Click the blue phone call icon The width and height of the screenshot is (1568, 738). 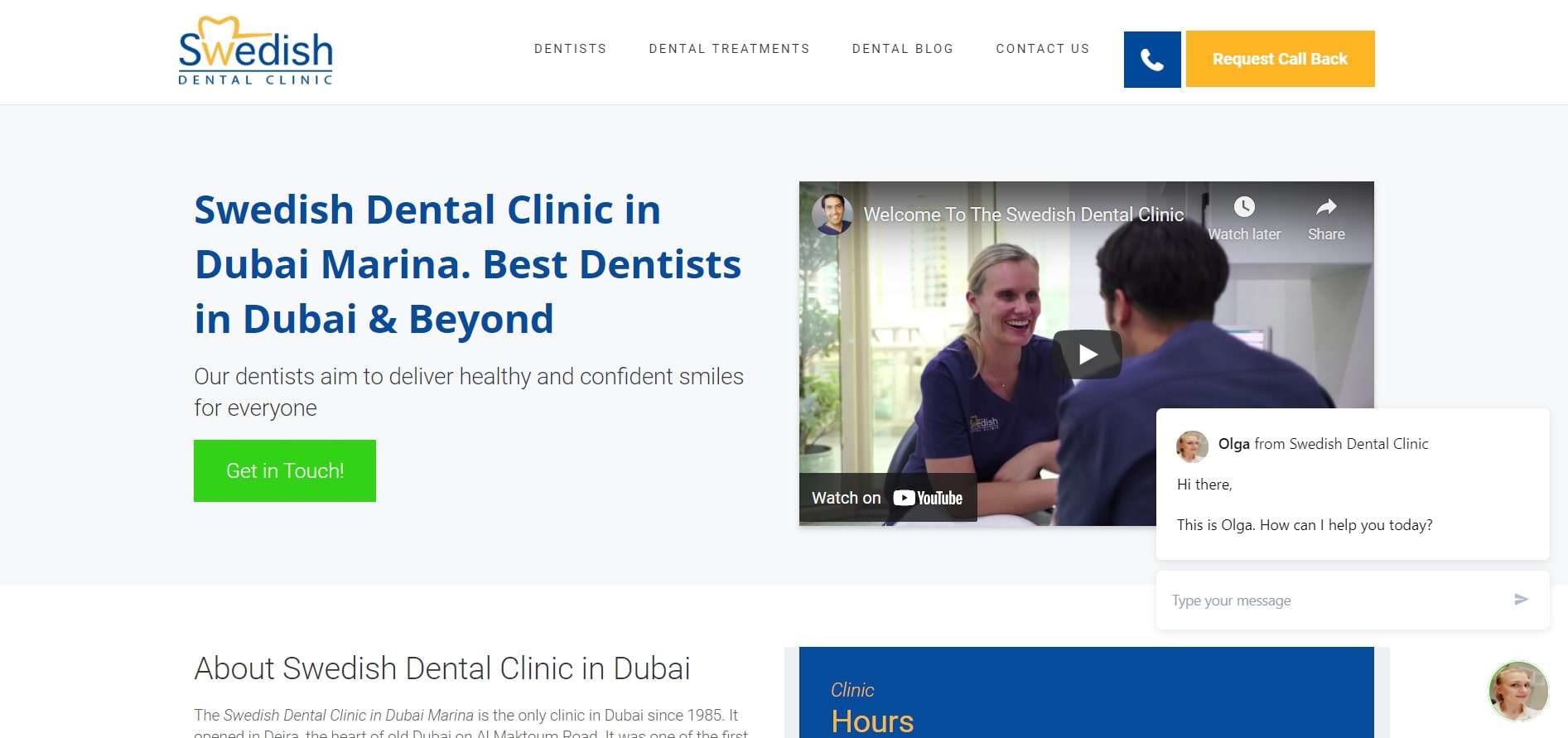(x=1152, y=60)
